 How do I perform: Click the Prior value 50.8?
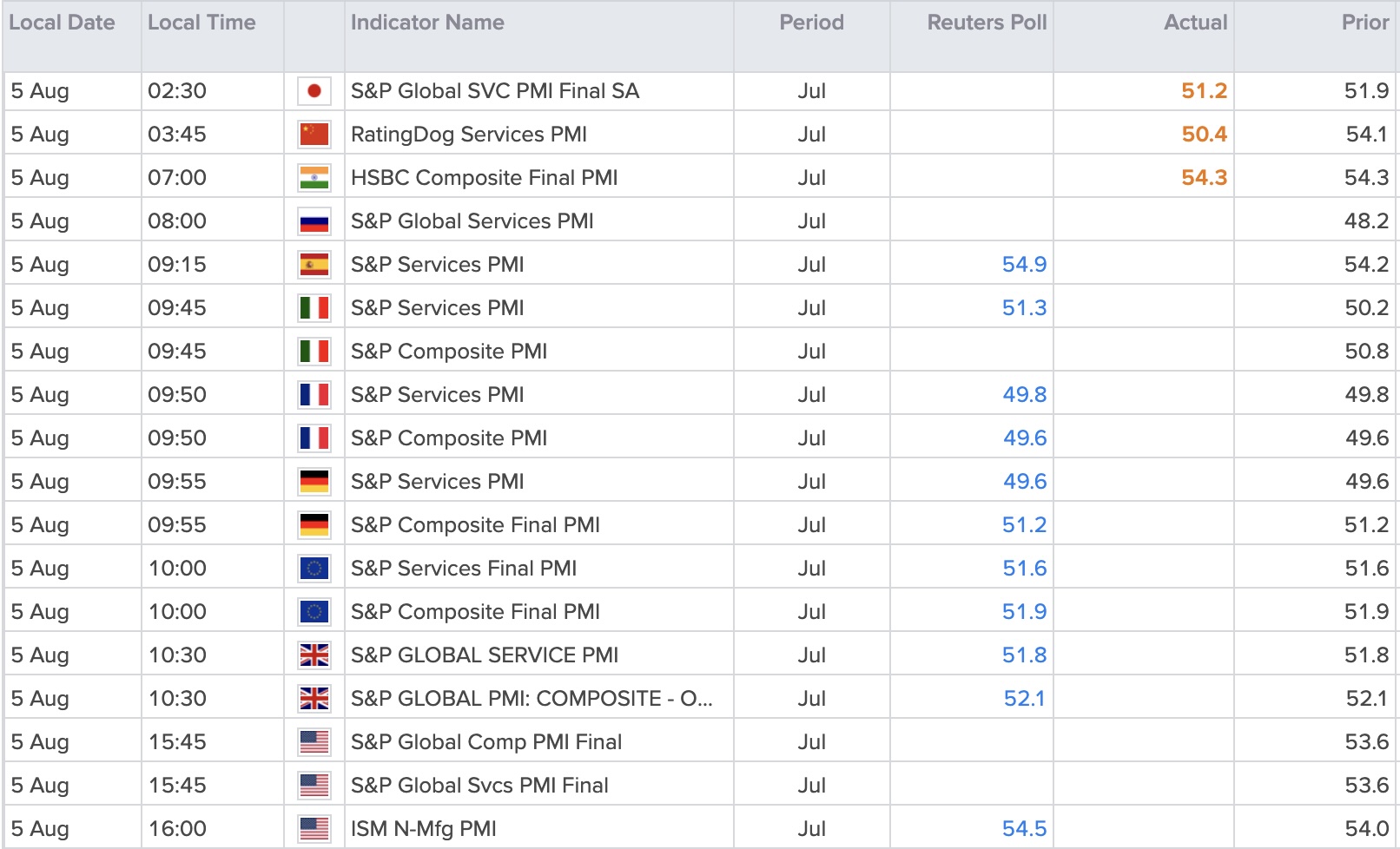(x=1366, y=352)
